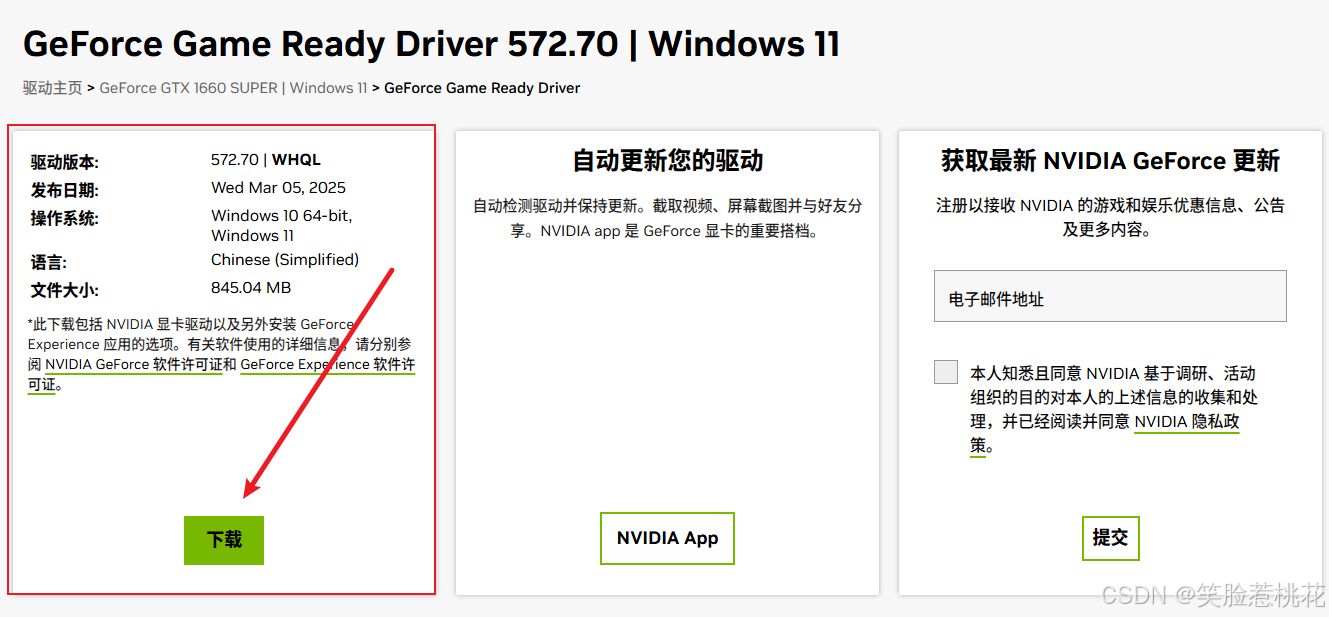The height and width of the screenshot is (617, 1329).
Task: Select language value Chinese (Simplified)
Action: [x=285, y=260]
